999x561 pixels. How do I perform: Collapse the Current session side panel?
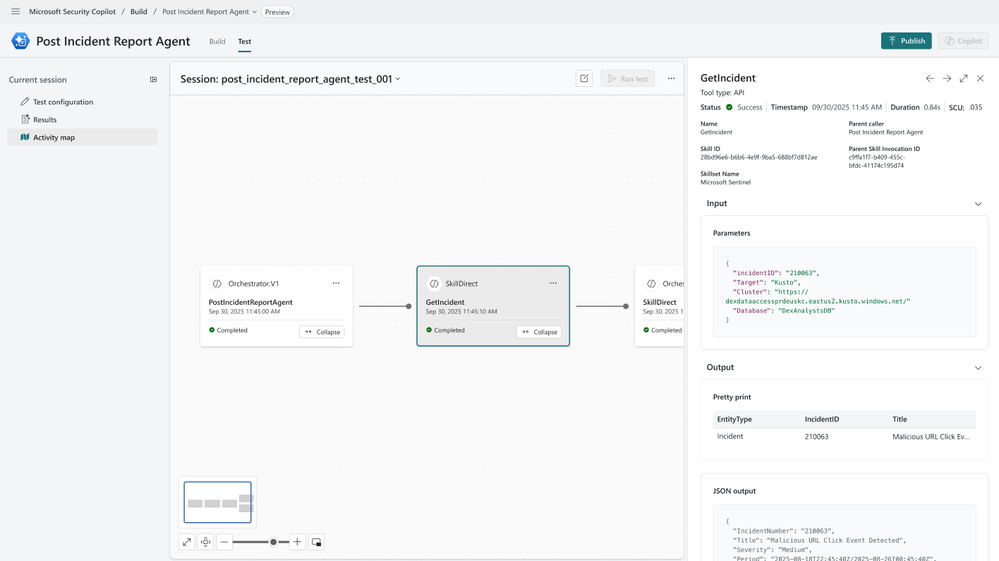[153, 80]
